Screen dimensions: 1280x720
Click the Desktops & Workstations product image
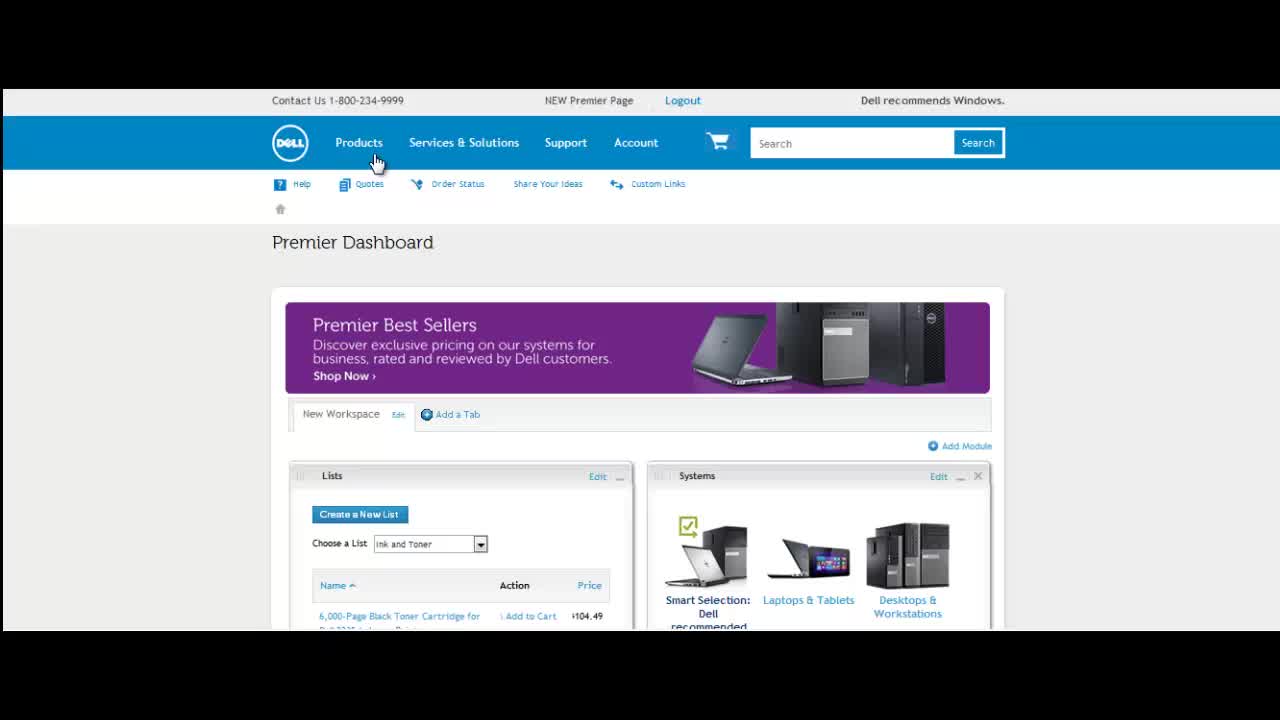[x=908, y=555]
